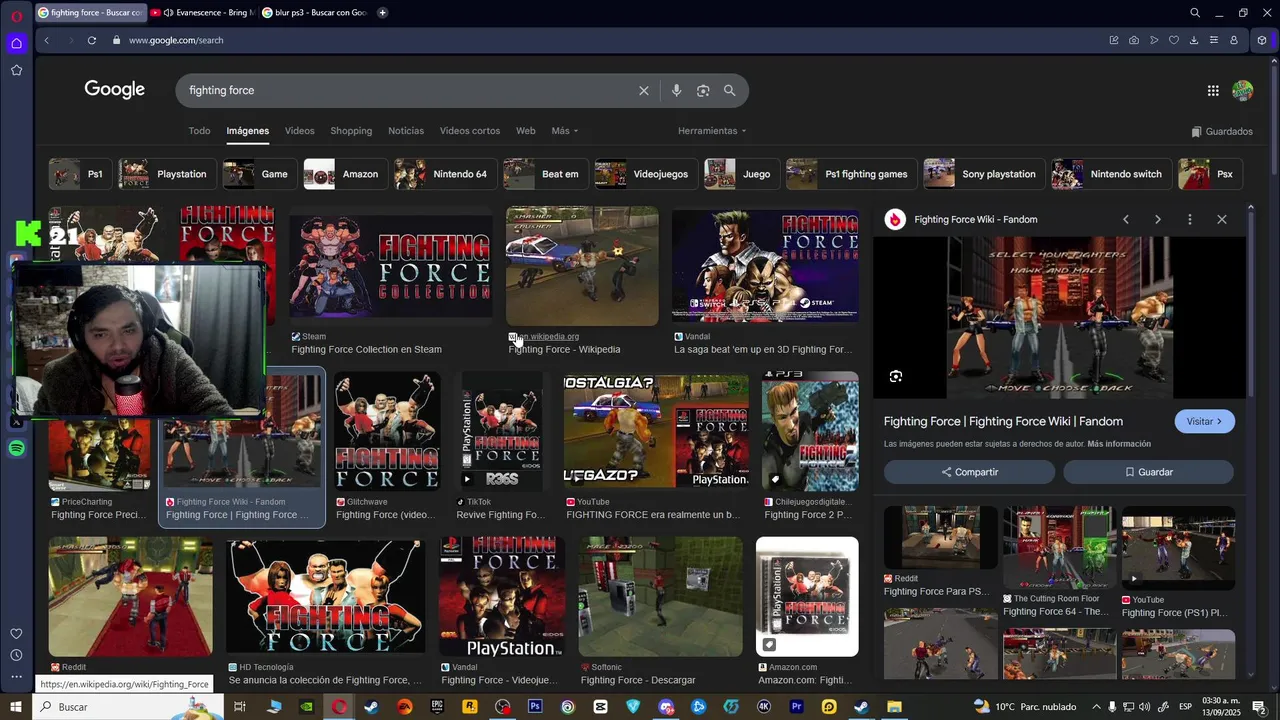Open the browser downloads panel

1194,40
